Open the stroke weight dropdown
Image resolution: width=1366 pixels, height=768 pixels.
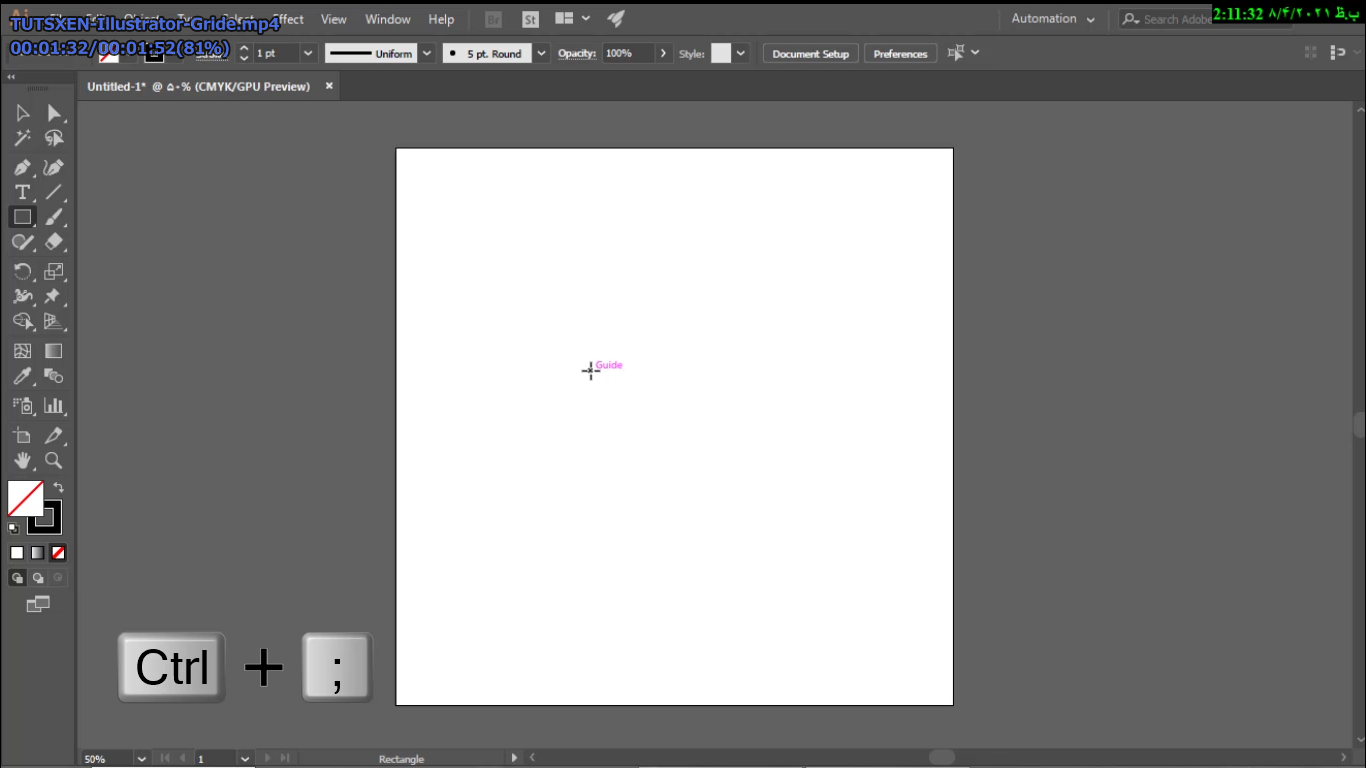click(307, 53)
